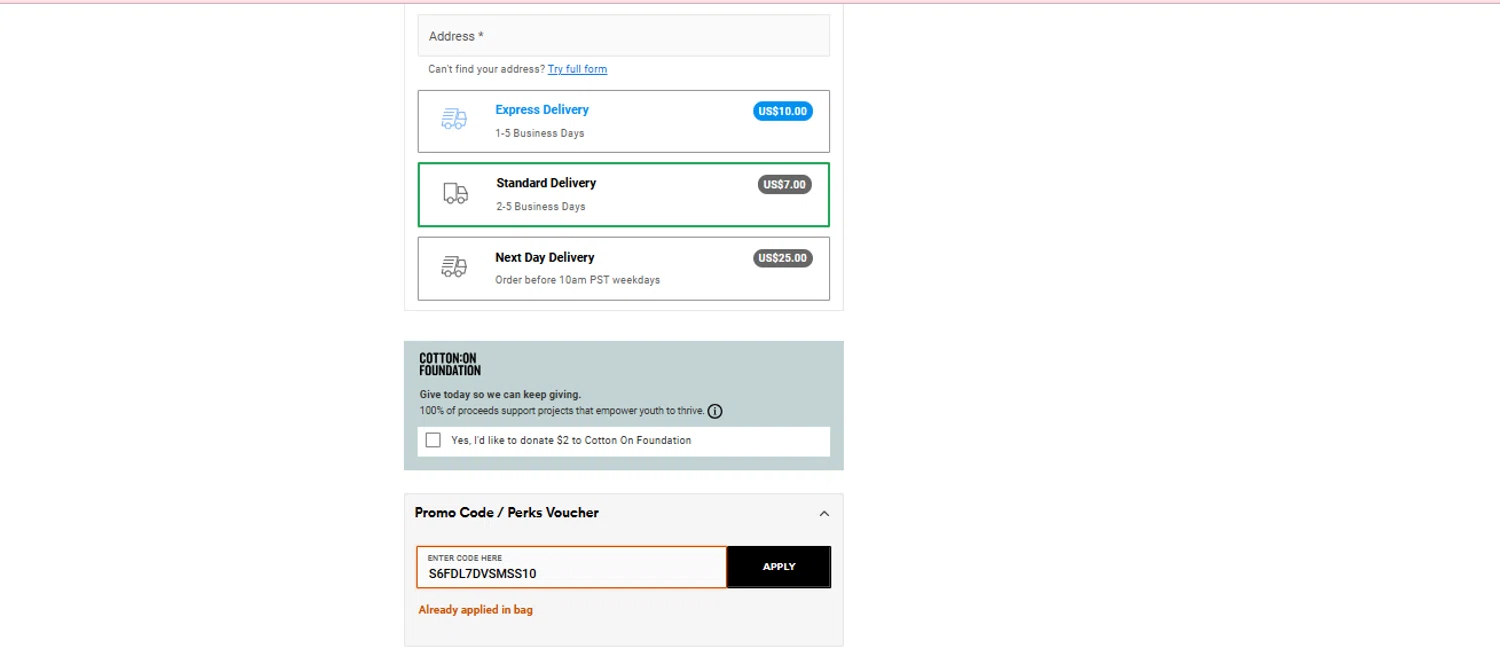Click the promo code entry field
The image size is (1500, 666).
572,567
